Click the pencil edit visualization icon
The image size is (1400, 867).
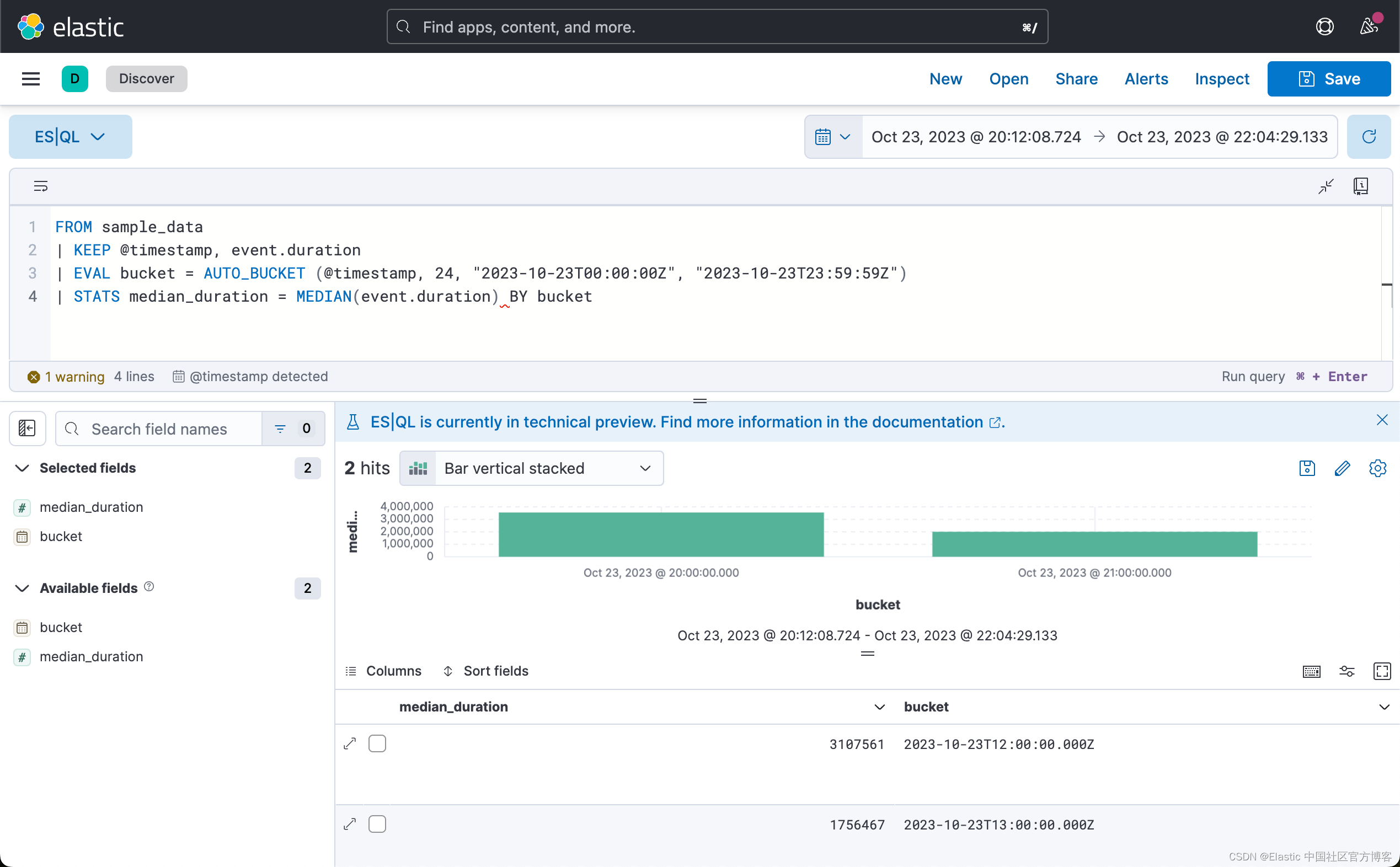(x=1342, y=468)
